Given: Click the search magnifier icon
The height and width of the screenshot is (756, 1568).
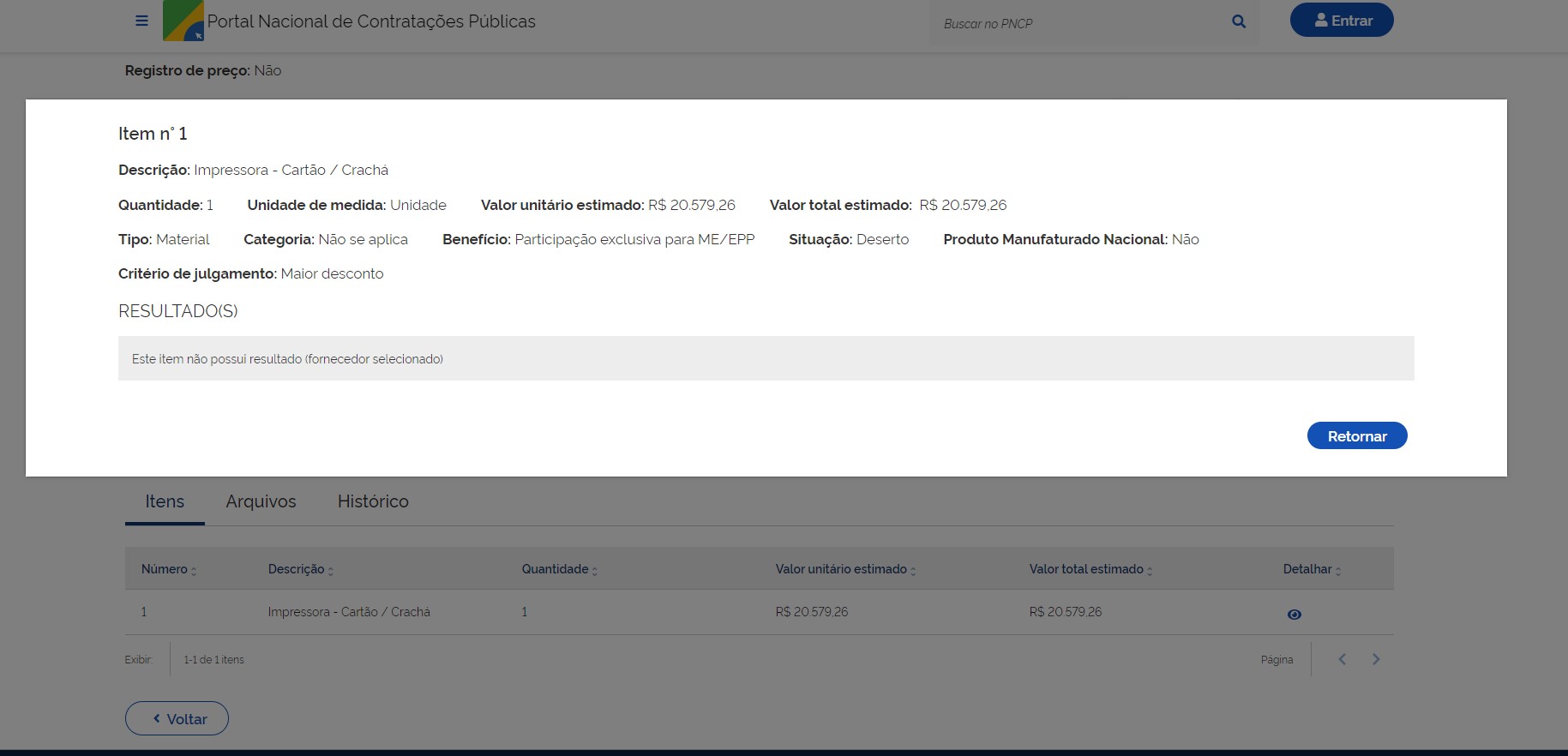Looking at the screenshot, I should [x=1238, y=21].
